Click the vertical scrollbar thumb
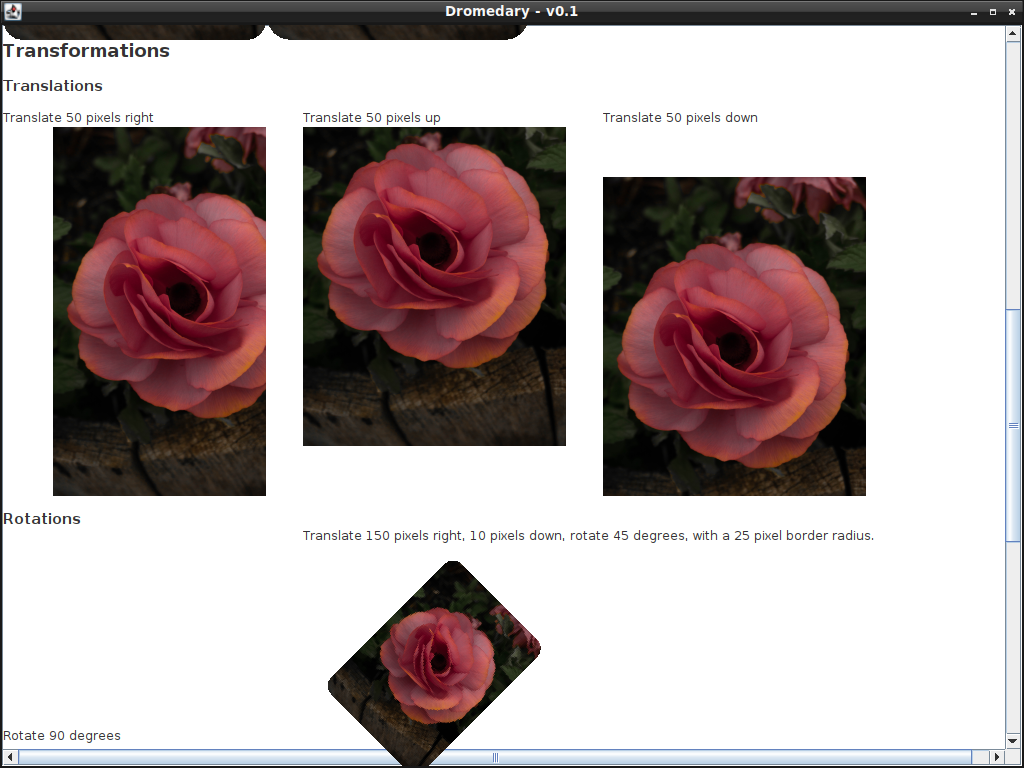Screen dimensions: 1024x768 tap(1013, 425)
